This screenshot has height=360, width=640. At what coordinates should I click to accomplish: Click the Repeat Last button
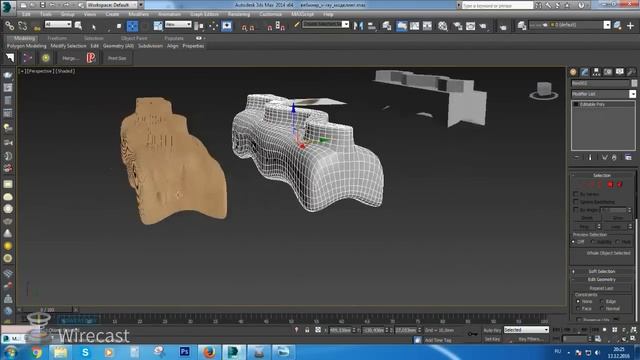(602, 288)
